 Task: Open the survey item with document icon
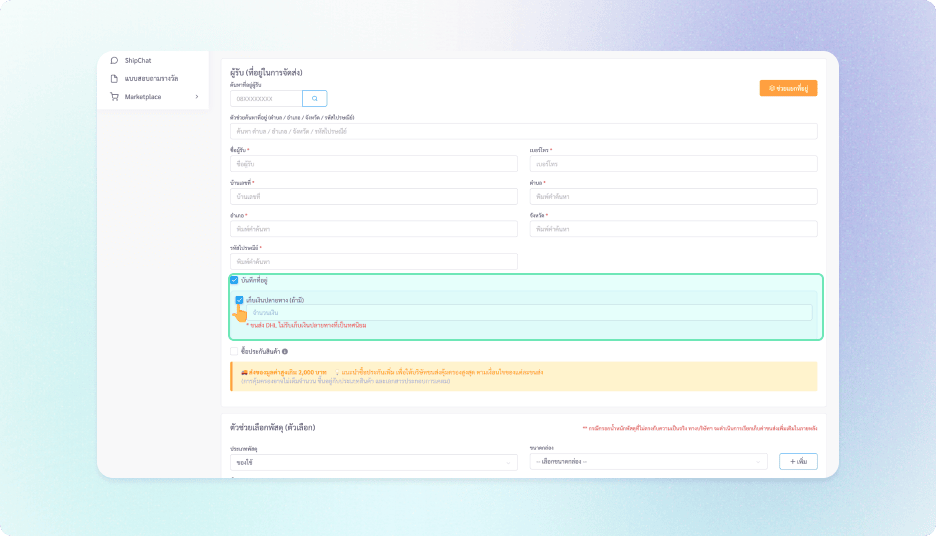tap(114, 79)
